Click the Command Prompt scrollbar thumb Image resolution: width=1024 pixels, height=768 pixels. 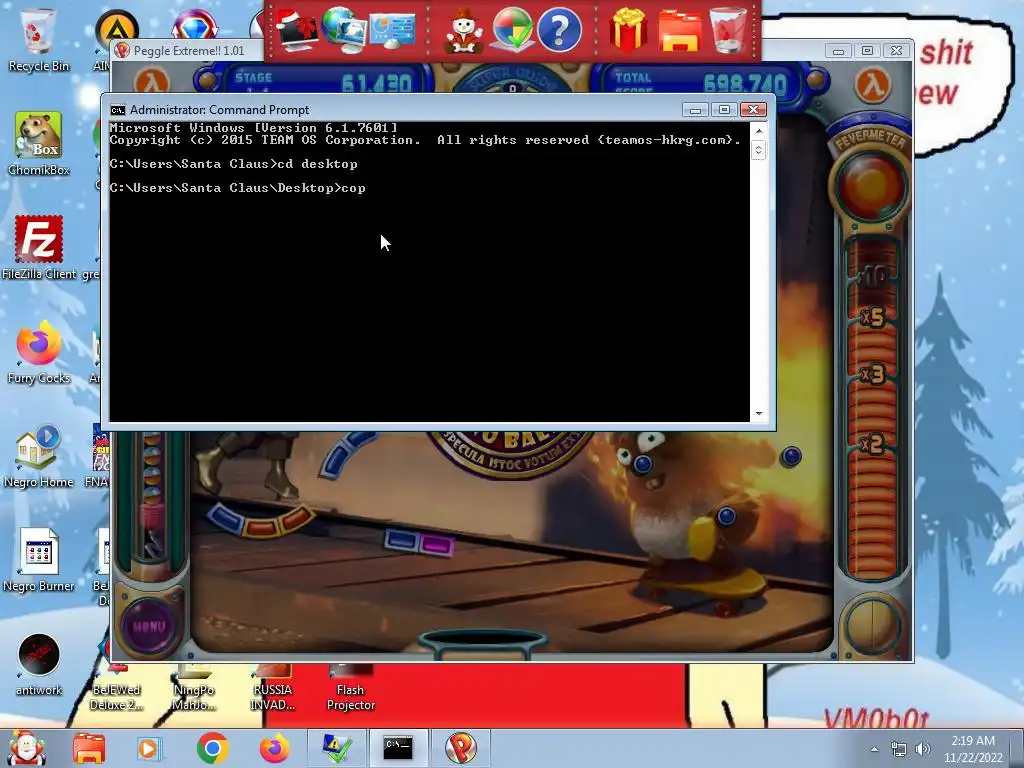(x=758, y=150)
